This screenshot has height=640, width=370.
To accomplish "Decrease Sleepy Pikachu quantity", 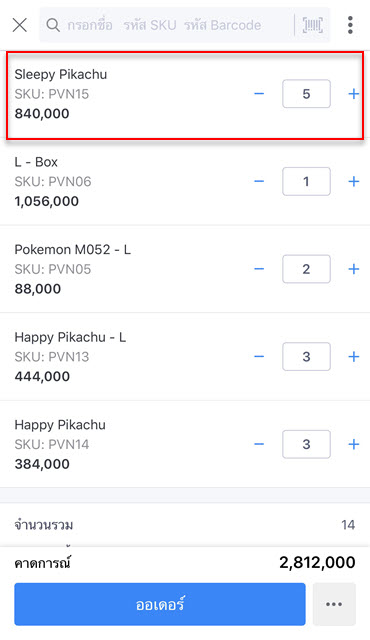I will coord(259,94).
